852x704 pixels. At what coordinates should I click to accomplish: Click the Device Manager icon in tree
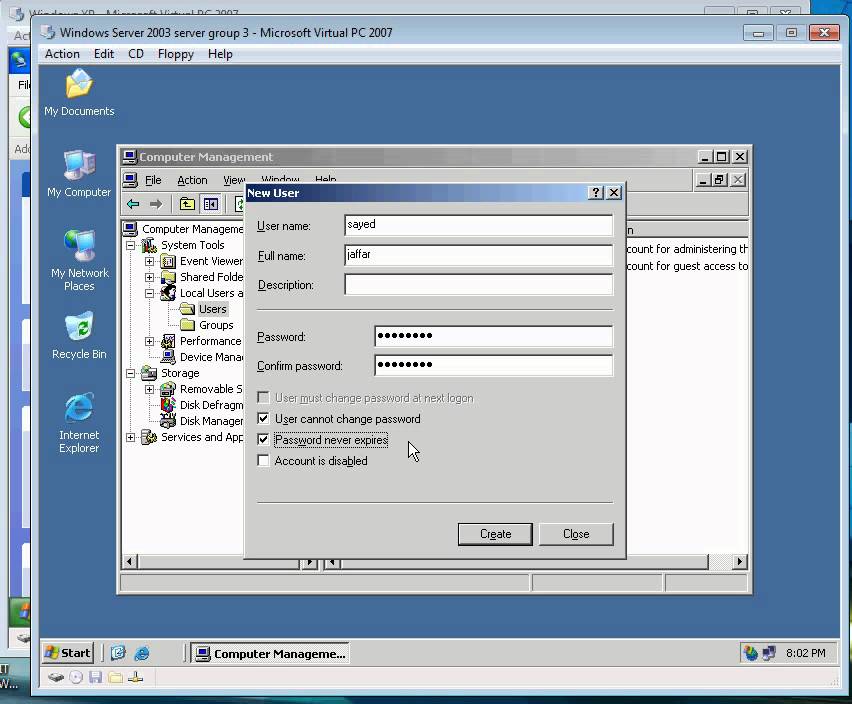168,357
